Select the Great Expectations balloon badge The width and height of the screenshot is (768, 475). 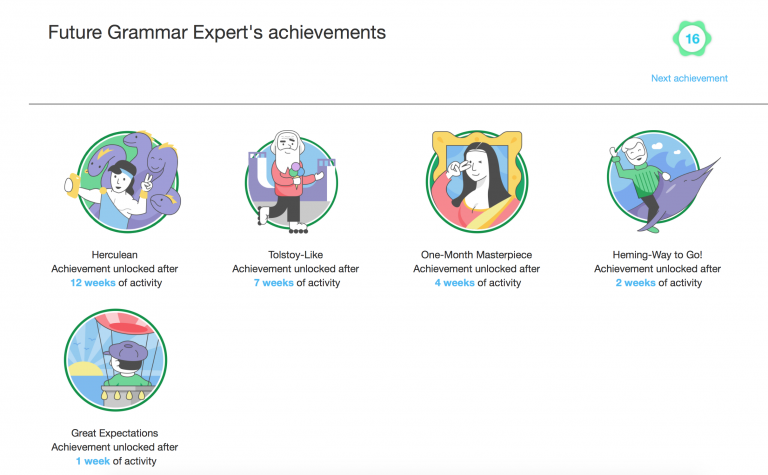tap(116, 360)
